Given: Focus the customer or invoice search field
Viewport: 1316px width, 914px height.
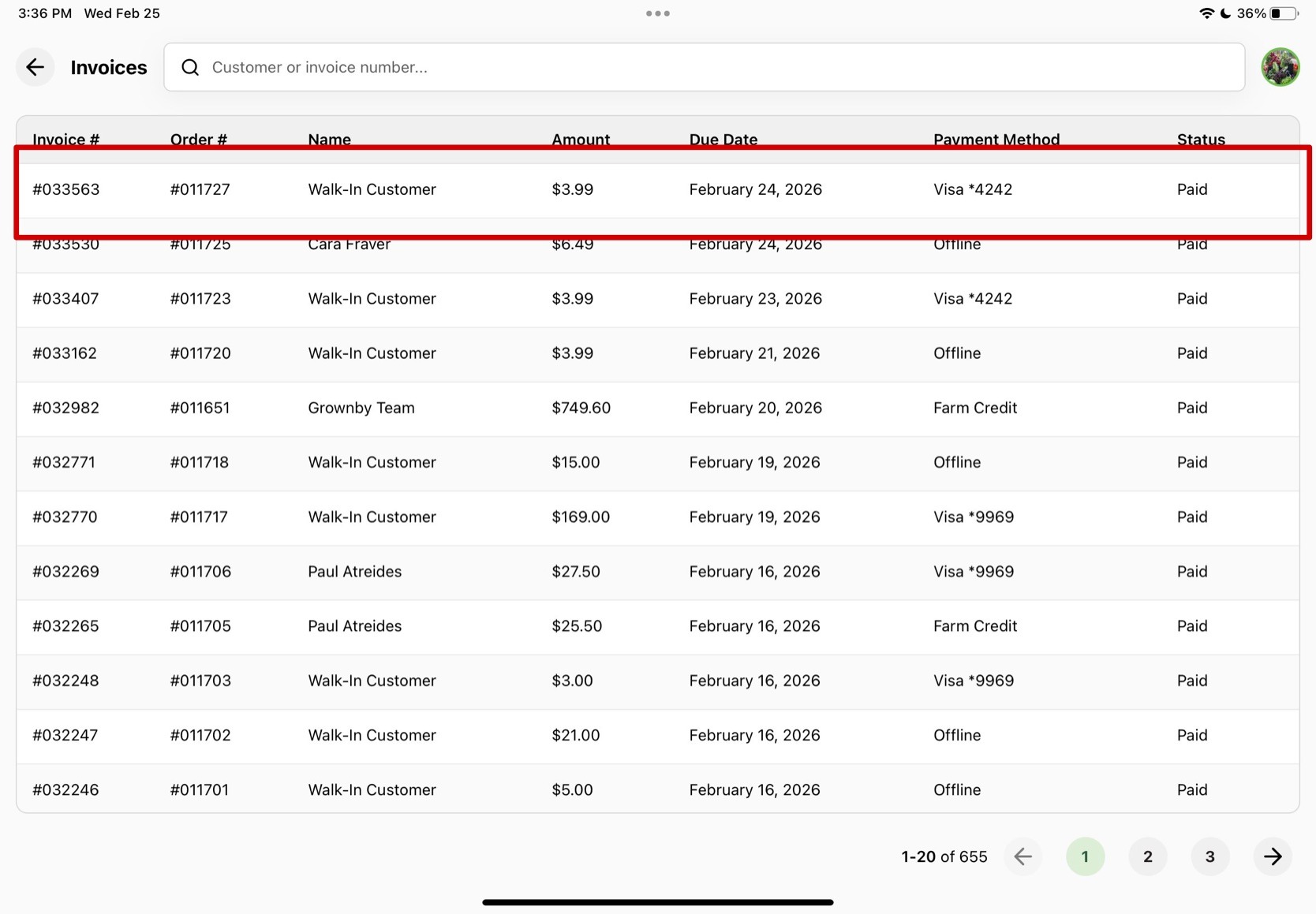Looking at the screenshot, I should pos(710,67).
